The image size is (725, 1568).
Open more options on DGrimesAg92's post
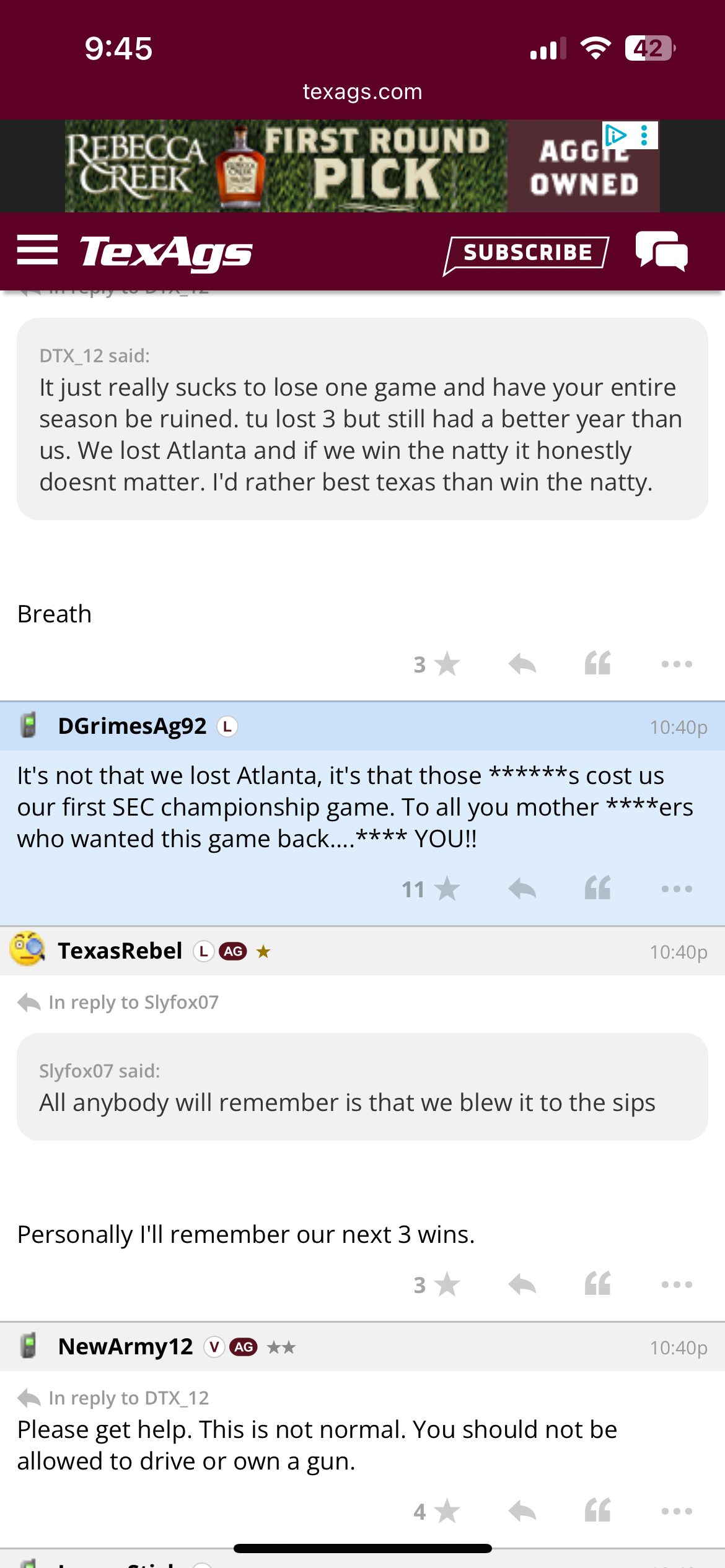click(x=677, y=889)
